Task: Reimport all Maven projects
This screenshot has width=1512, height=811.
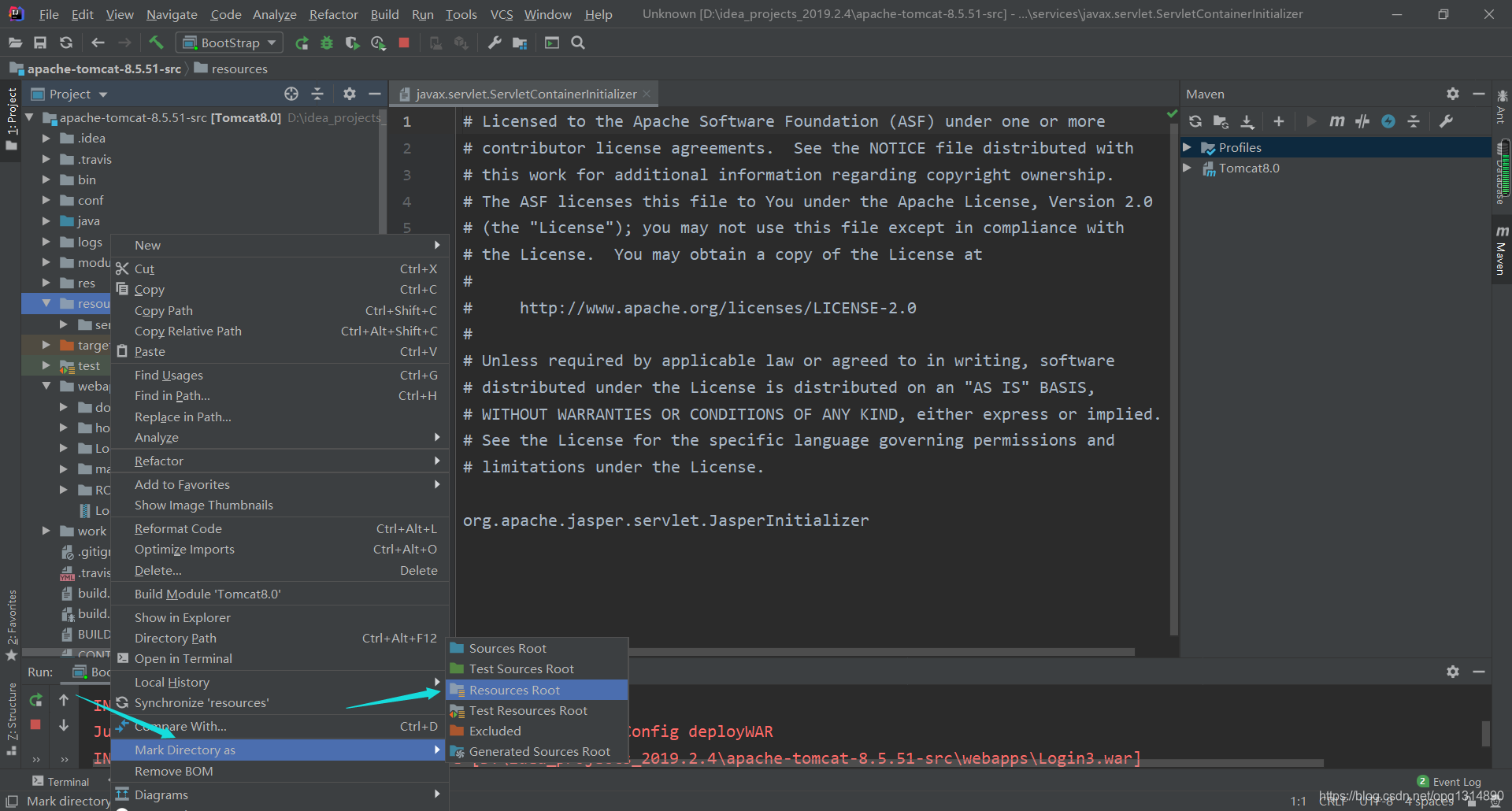Action: coord(1195,121)
